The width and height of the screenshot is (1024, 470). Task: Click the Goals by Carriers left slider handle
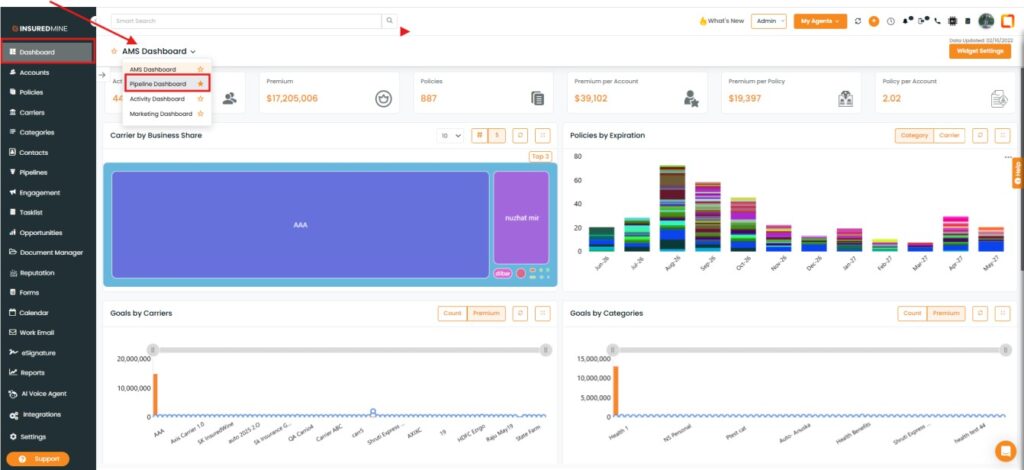click(153, 350)
